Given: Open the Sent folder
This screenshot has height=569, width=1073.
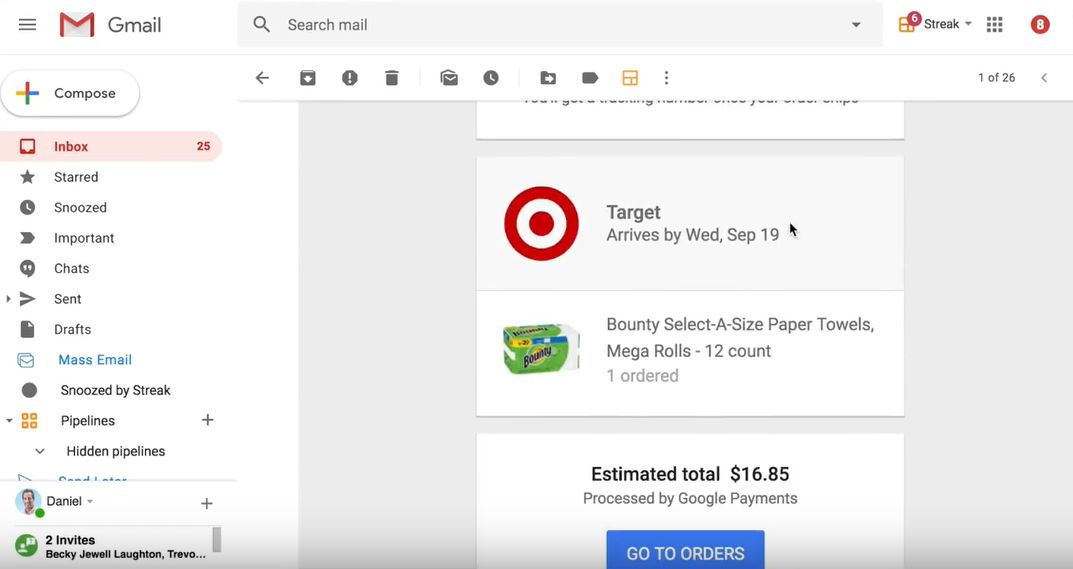Looking at the screenshot, I should click(67, 299).
